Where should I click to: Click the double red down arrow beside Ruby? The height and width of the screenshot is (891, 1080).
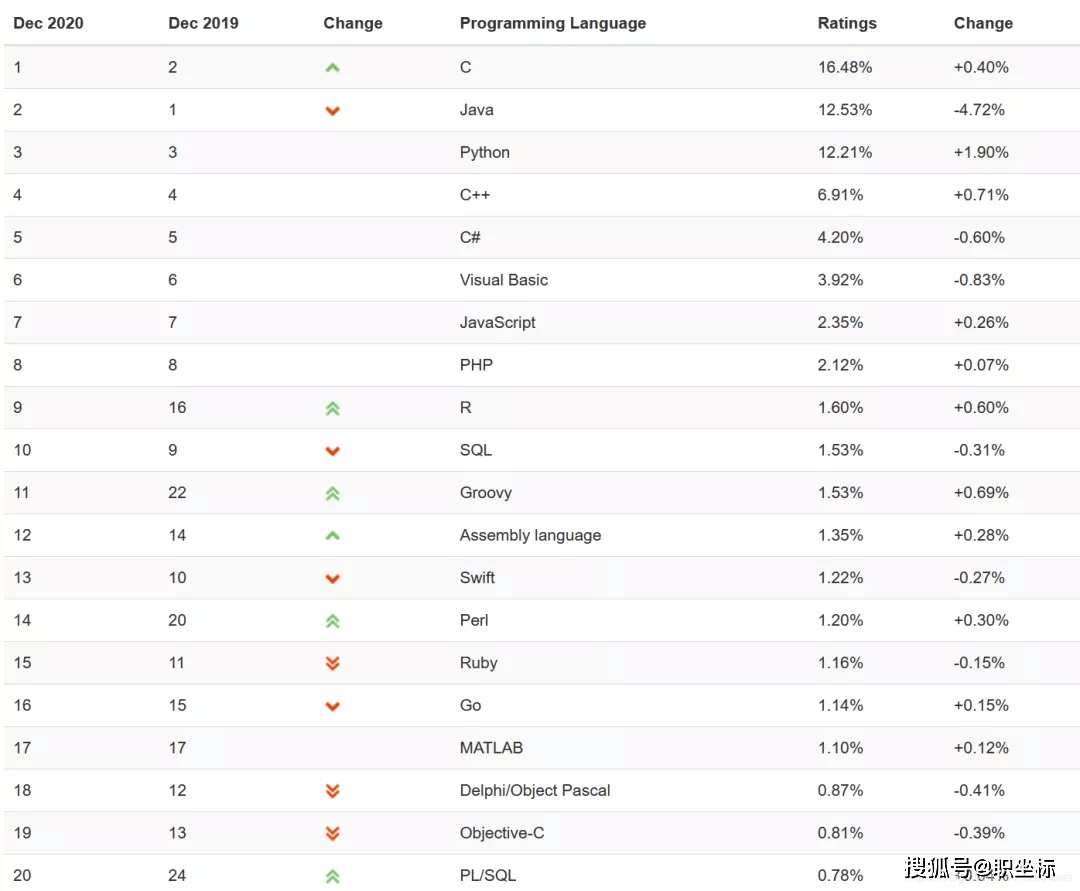click(x=333, y=663)
